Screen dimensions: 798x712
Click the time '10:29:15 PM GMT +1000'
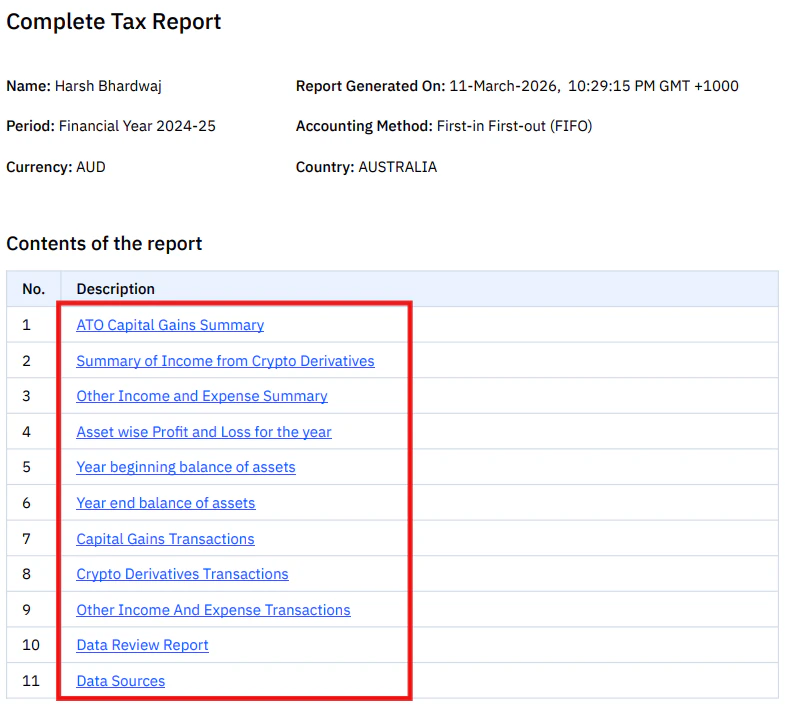coord(653,86)
